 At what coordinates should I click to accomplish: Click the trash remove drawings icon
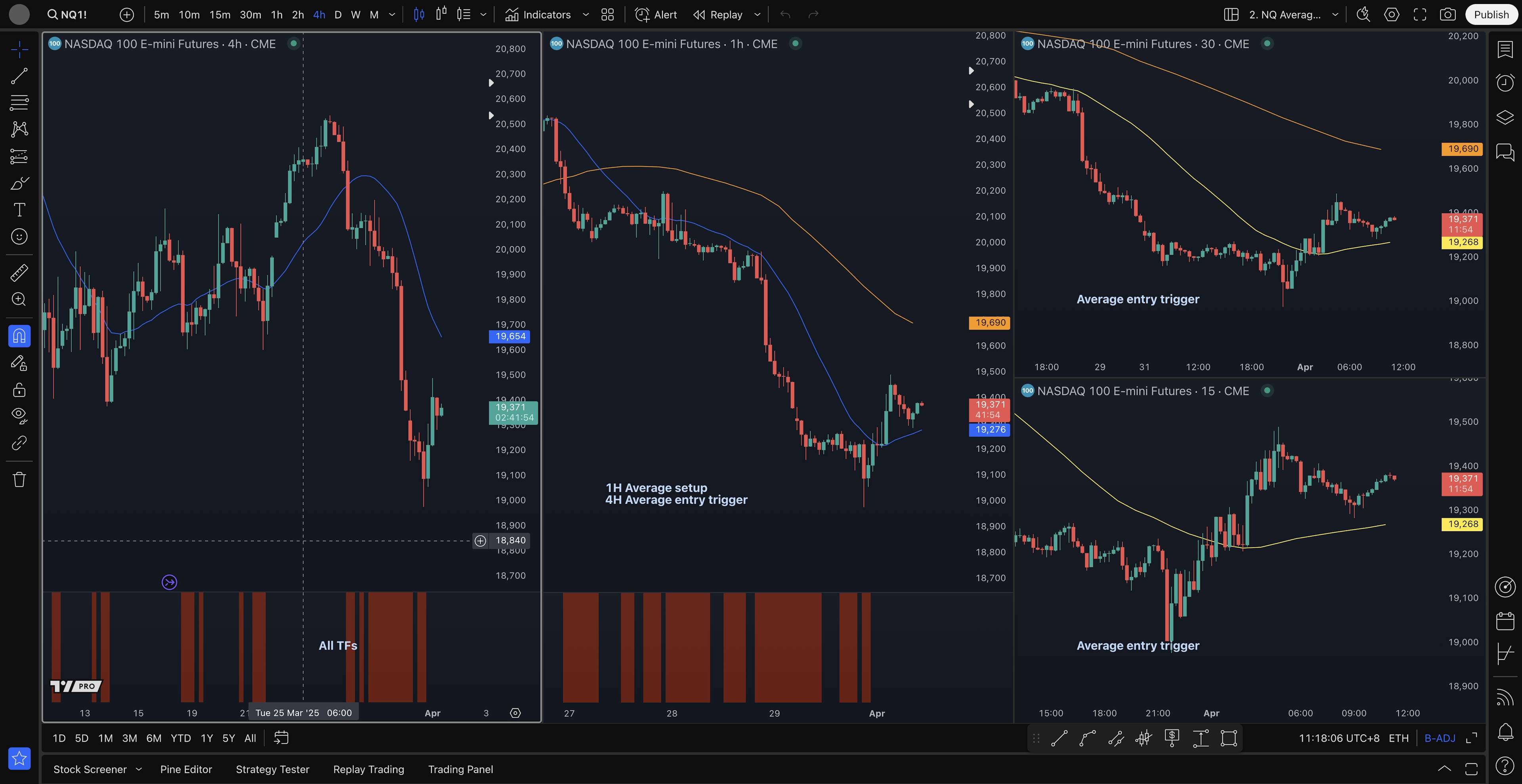19,479
